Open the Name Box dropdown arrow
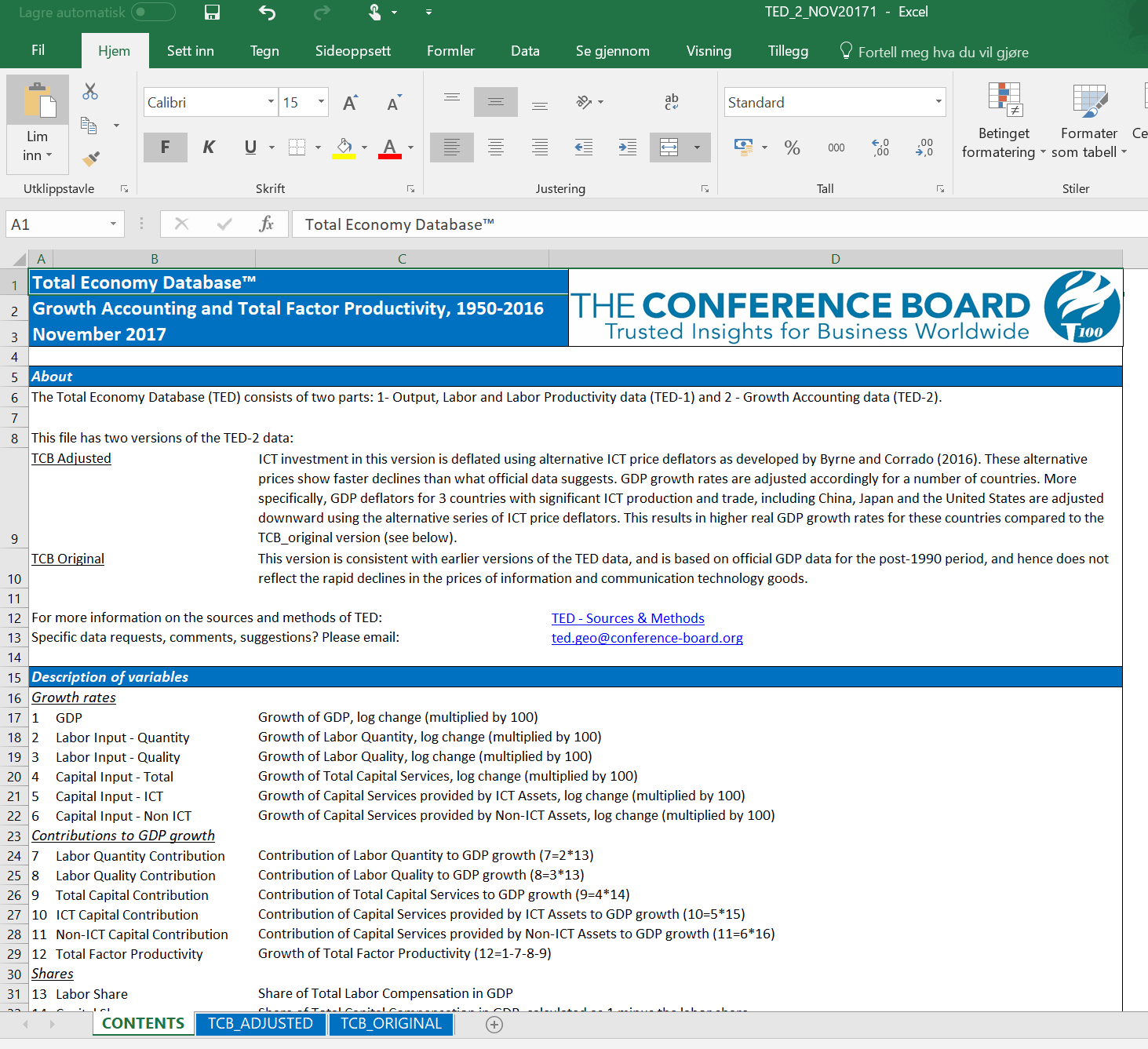Image resolution: width=1148 pixels, height=1049 pixels. (x=113, y=224)
